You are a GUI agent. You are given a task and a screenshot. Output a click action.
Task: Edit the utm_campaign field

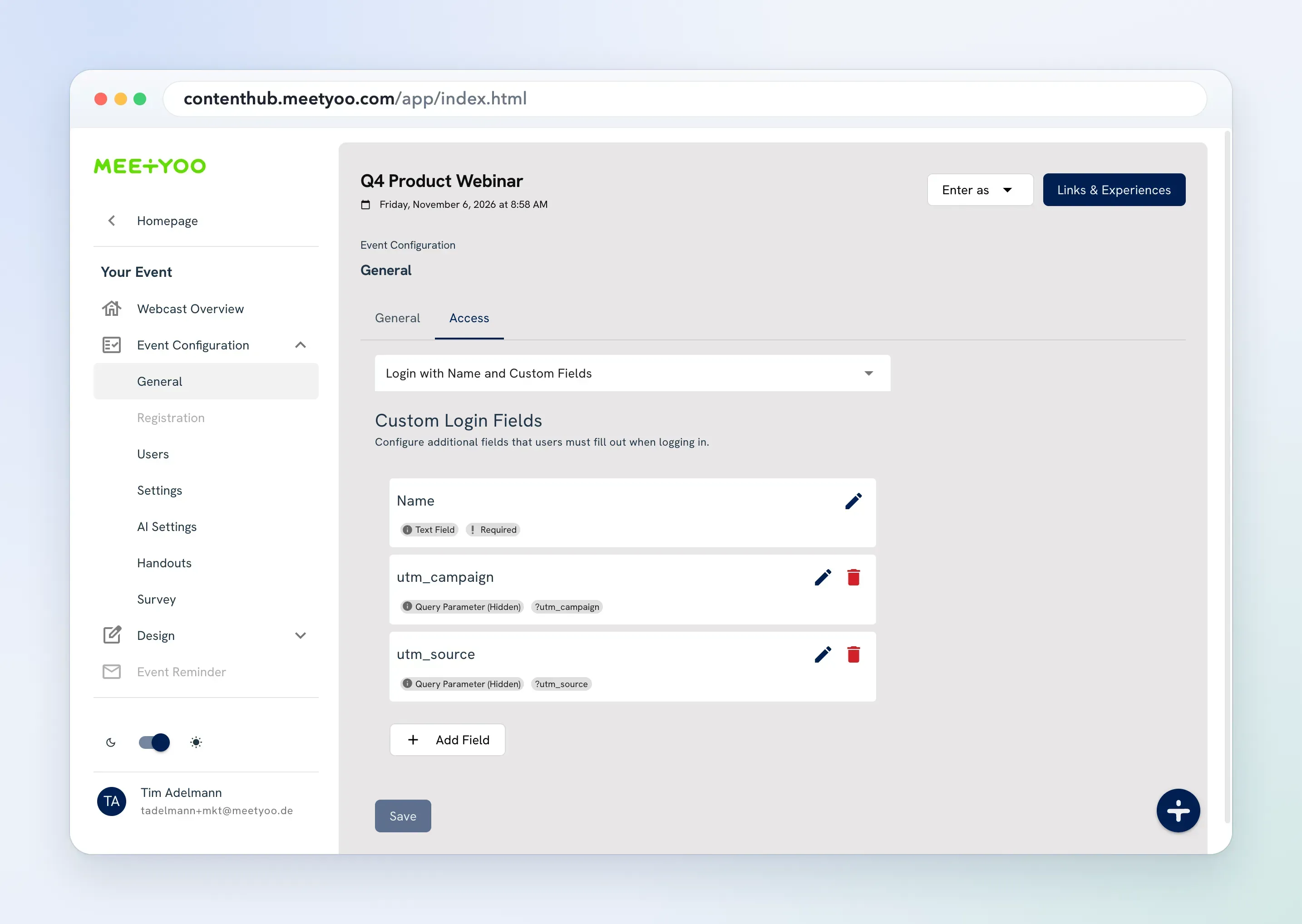(x=823, y=577)
